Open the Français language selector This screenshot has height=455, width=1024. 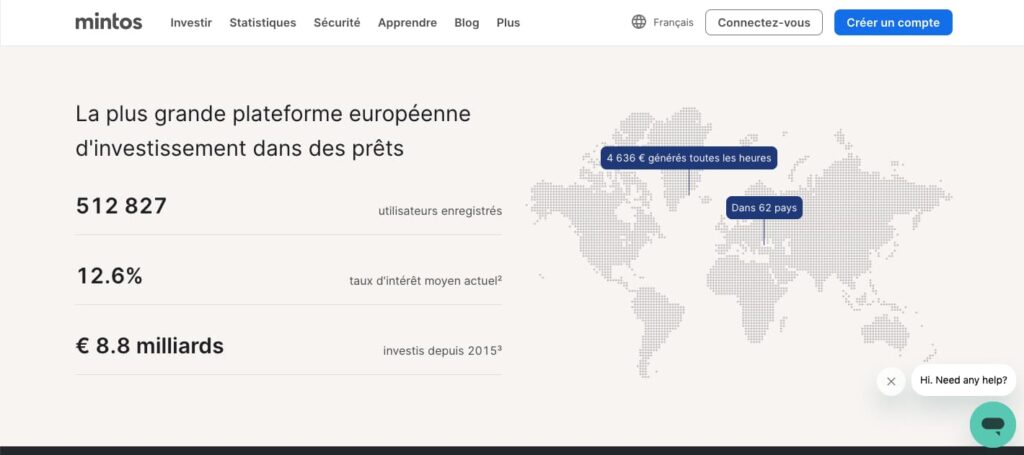[x=673, y=22]
